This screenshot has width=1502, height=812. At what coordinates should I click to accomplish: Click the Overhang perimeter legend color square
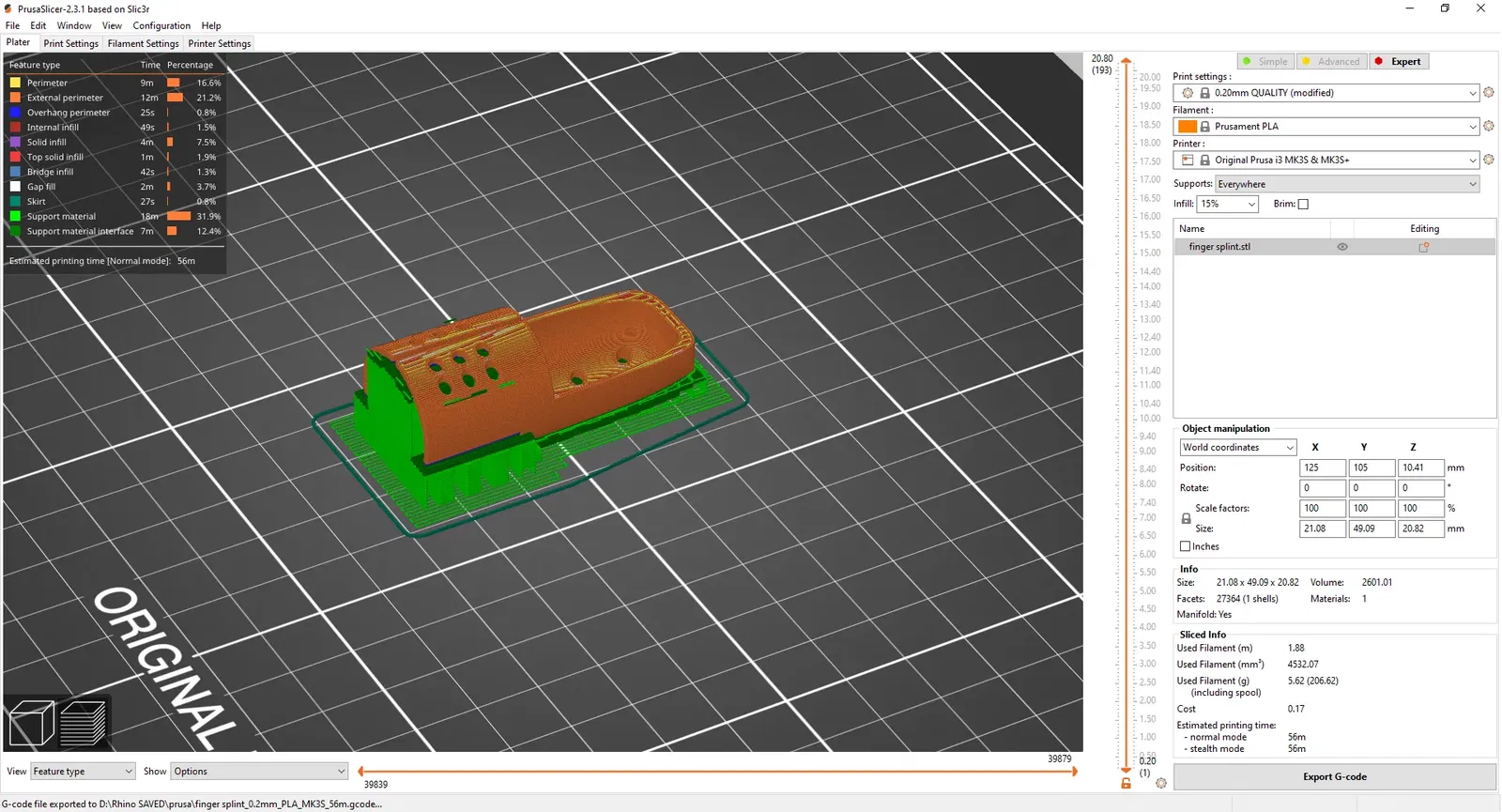click(x=15, y=113)
